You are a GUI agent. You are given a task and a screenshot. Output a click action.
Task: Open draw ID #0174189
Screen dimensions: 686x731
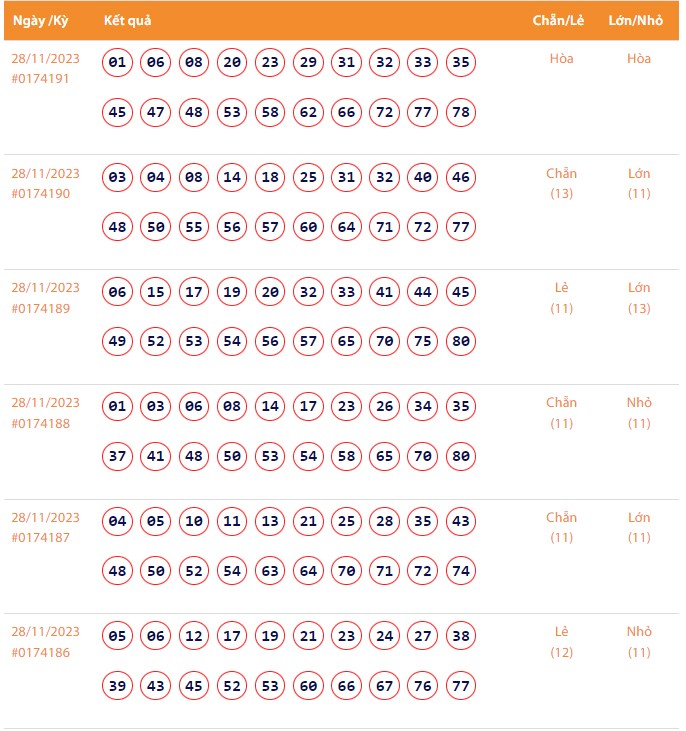[x=41, y=308]
